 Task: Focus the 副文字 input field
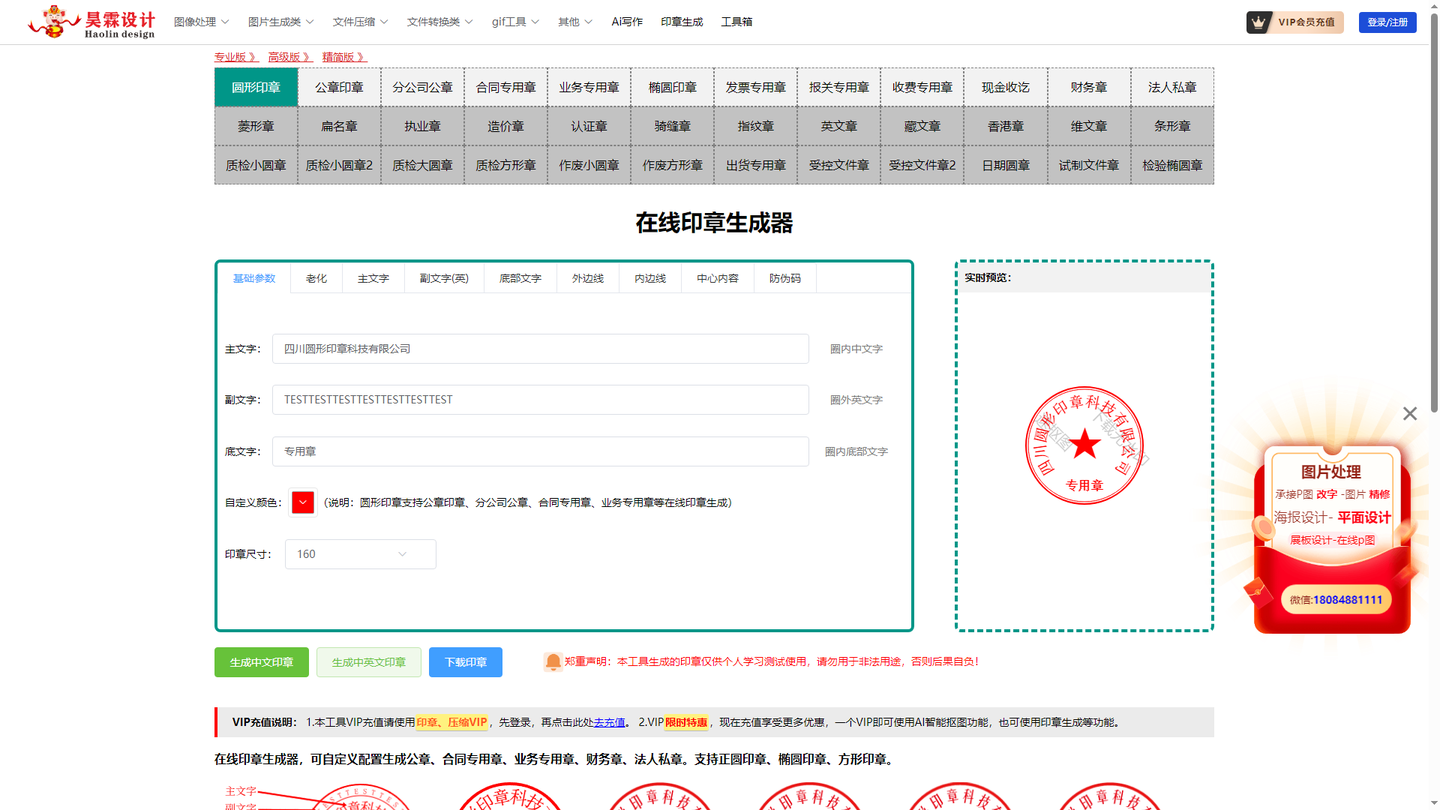pyautogui.click(x=540, y=400)
